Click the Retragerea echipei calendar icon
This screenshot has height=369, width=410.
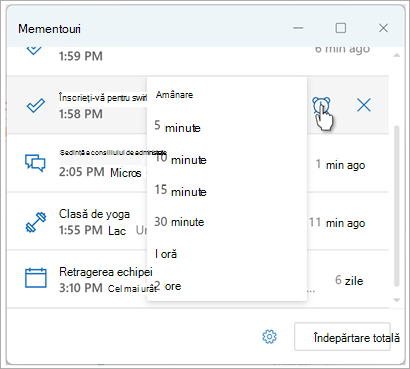pyautogui.click(x=36, y=278)
